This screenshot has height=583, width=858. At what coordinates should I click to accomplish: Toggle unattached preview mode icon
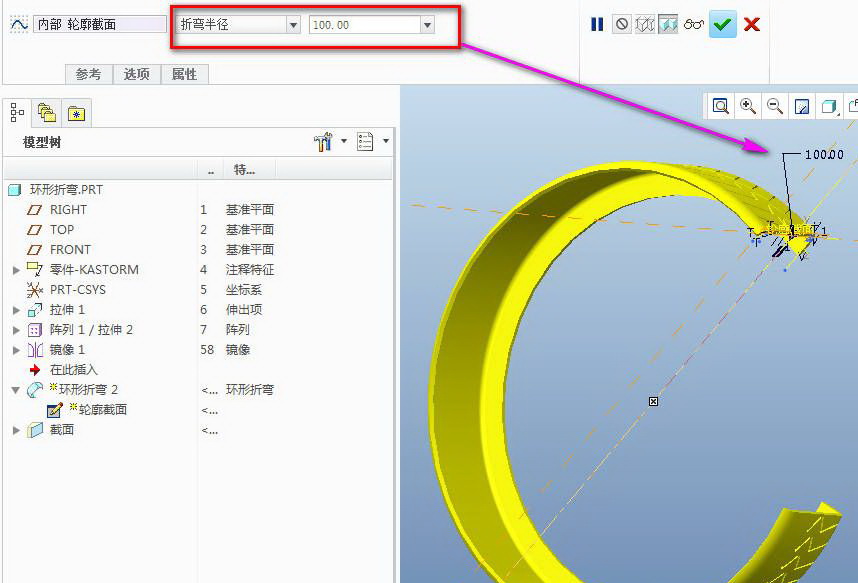pyautogui.click(x=645, y=24)
